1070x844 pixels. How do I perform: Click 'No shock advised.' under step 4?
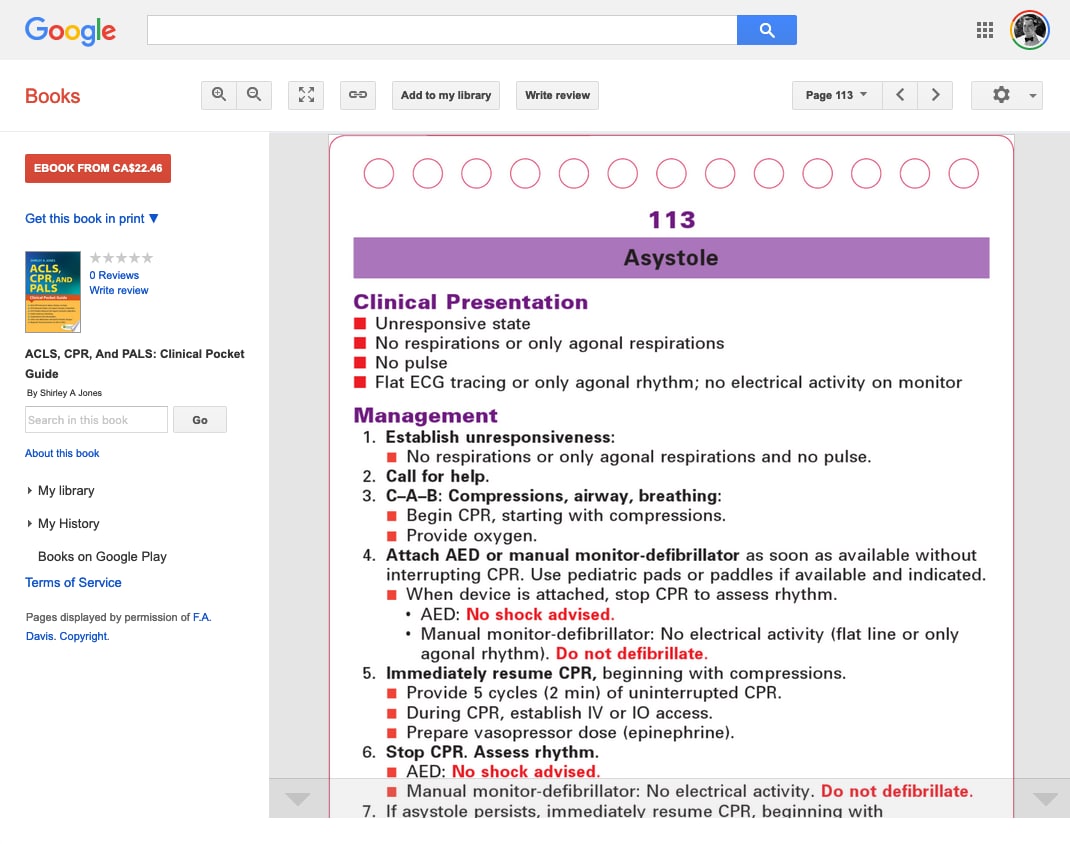tap(540, 614)
